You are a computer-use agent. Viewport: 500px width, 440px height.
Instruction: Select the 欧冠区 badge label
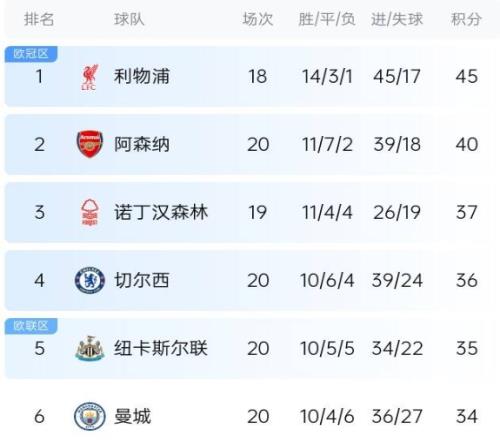tap(31, 54)
